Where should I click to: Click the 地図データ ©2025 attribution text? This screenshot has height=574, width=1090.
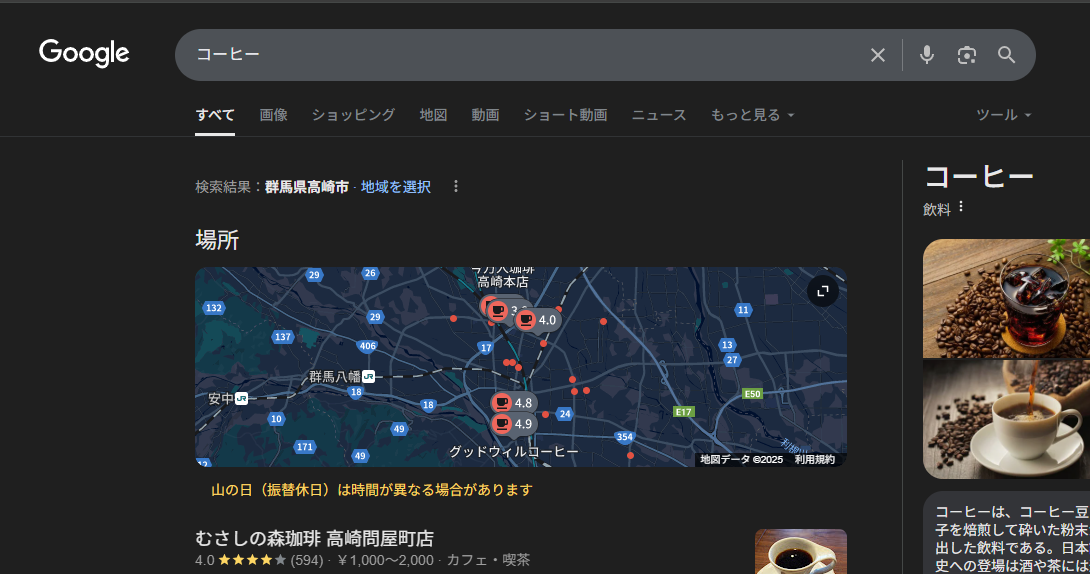pyautogui.click(x=741, y=459)
